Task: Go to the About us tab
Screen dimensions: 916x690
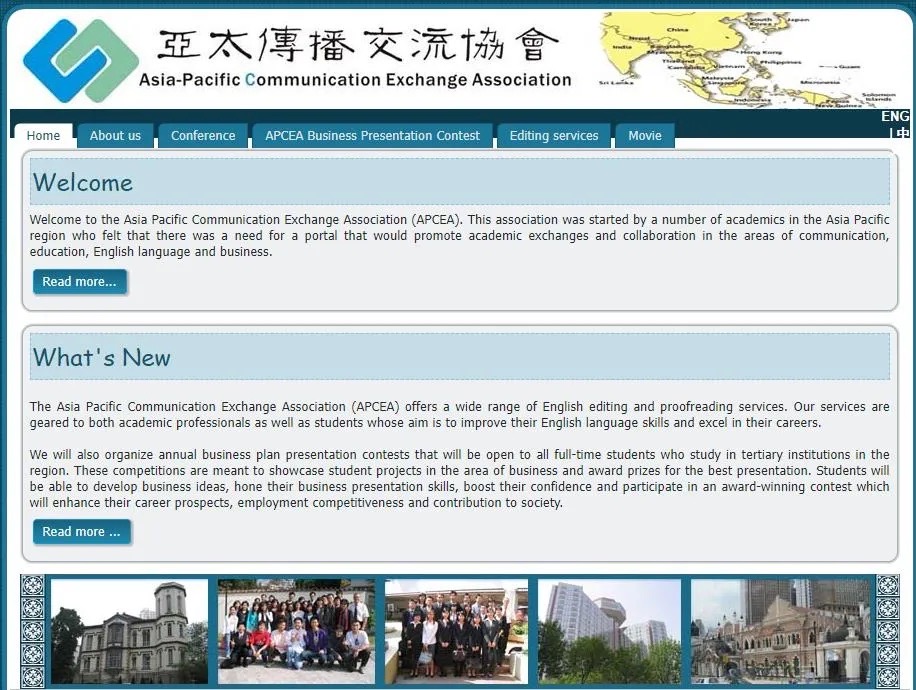Action: (115, 136)
